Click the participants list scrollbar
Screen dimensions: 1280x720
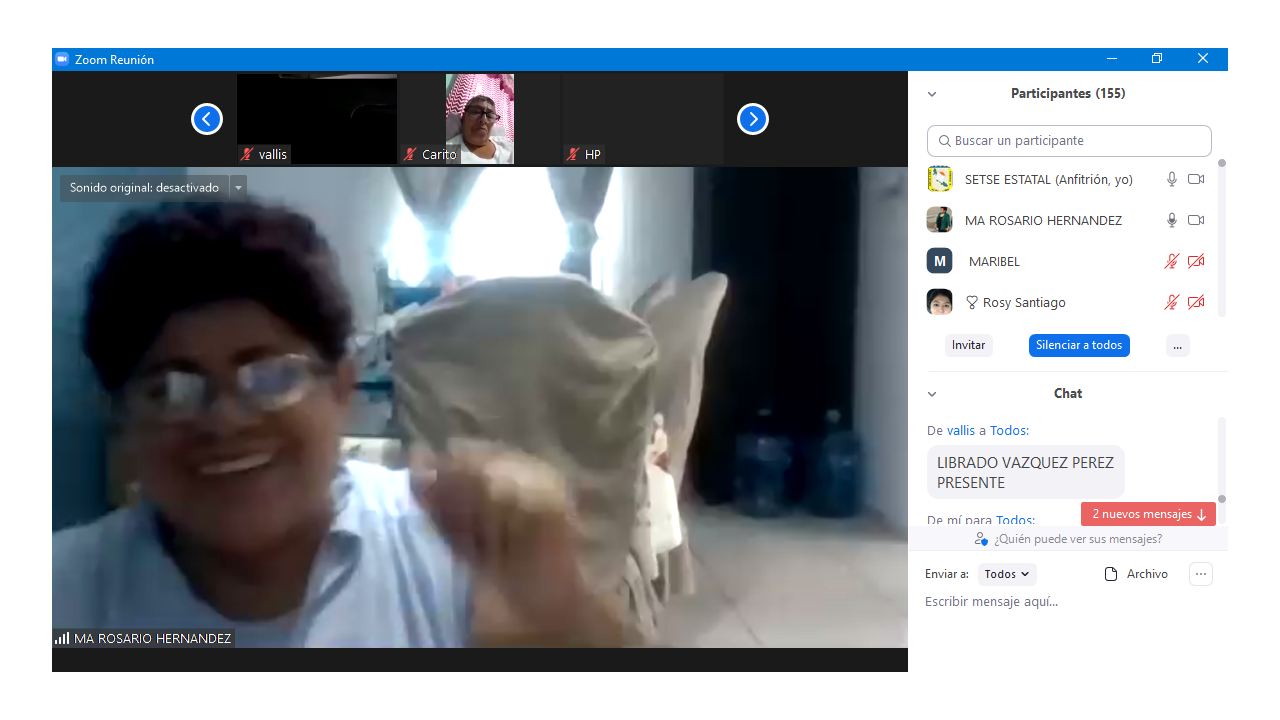tap(1221, 238)
